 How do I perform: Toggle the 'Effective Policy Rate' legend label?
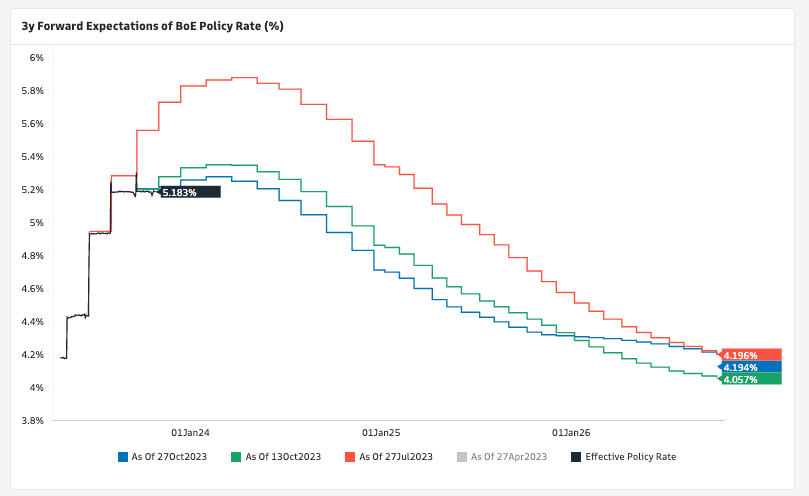click(630, 457)
